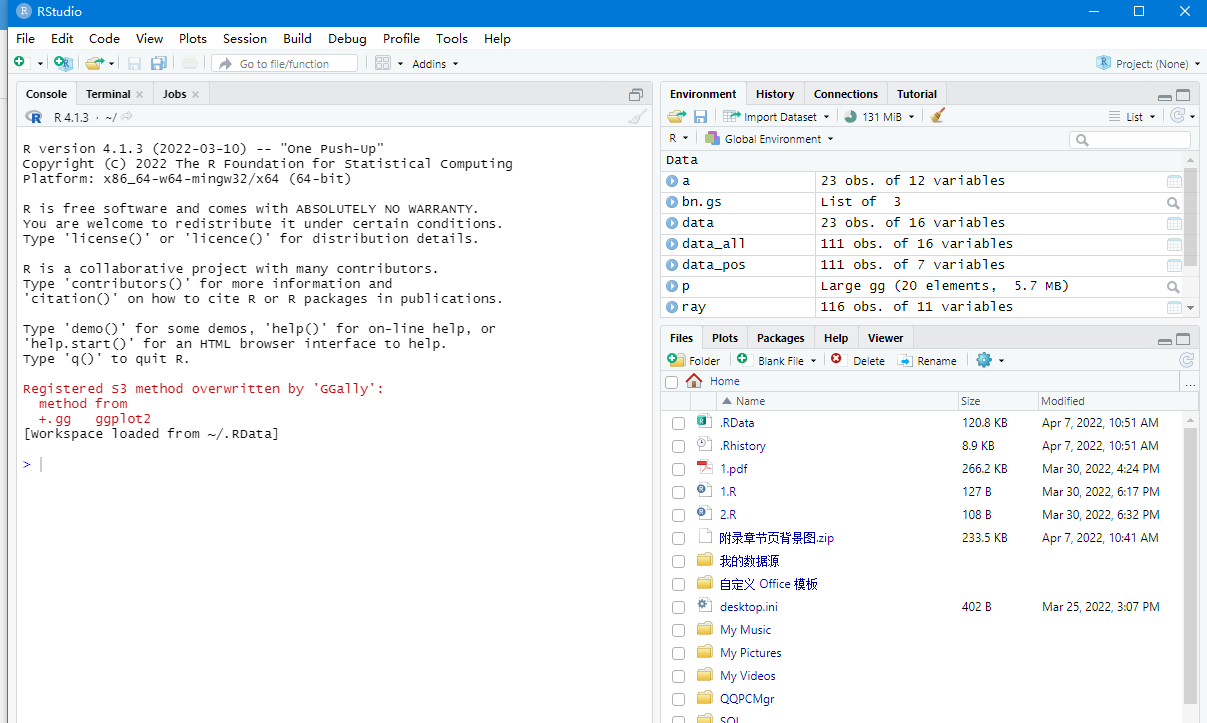Click the Open File folder icon

click(95, 63)
